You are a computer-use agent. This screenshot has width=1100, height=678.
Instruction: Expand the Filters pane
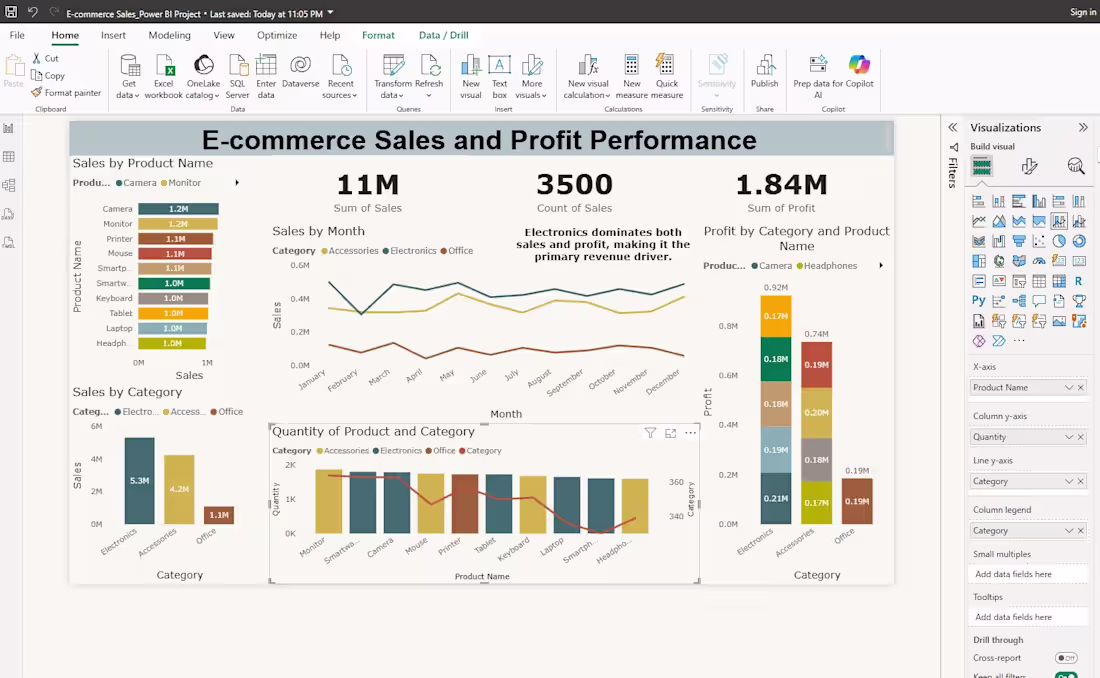click(x=953, y=128)
